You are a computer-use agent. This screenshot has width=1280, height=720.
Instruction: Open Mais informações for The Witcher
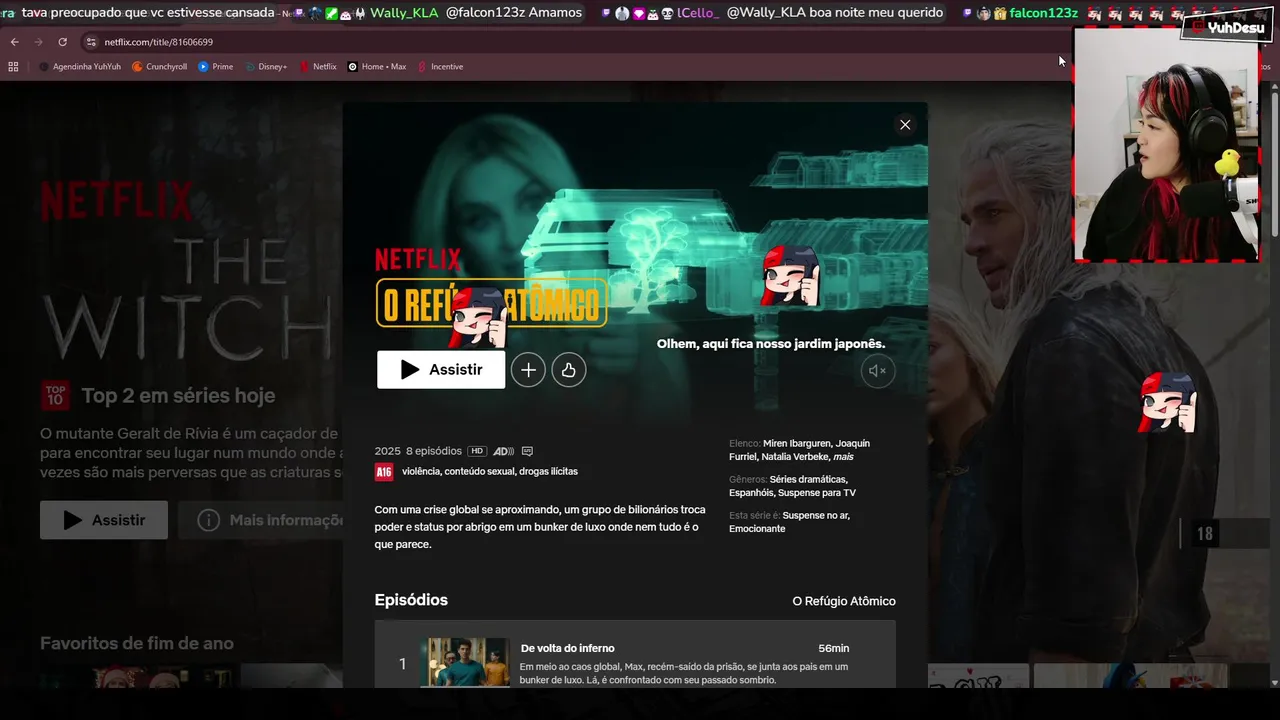(262, 520)
